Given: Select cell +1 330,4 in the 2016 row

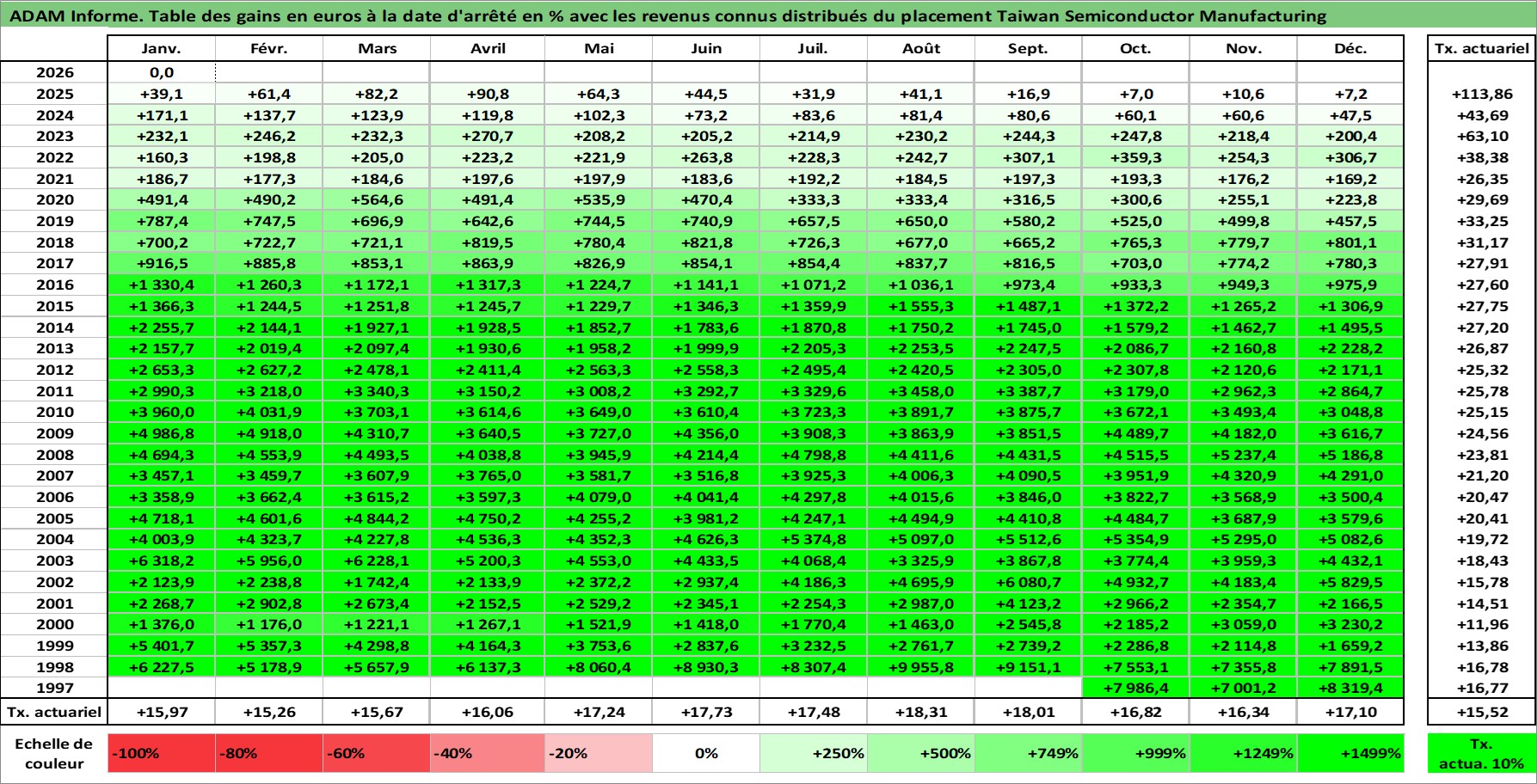Looking at the screenshot, I should click(x=162, y=285).
